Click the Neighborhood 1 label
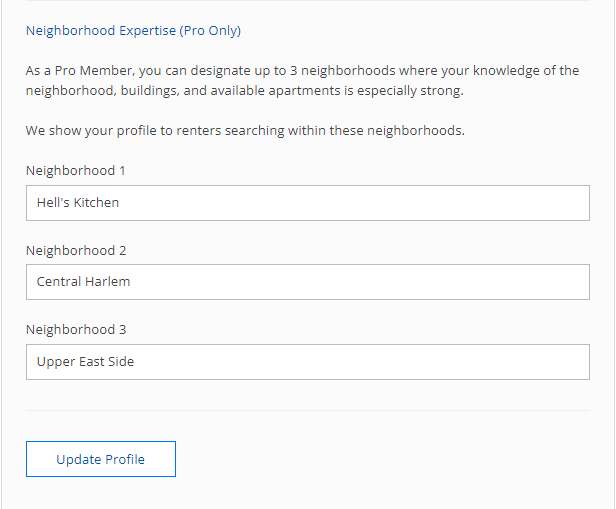This screenshot has height=509, width=616. pos(75,171)
